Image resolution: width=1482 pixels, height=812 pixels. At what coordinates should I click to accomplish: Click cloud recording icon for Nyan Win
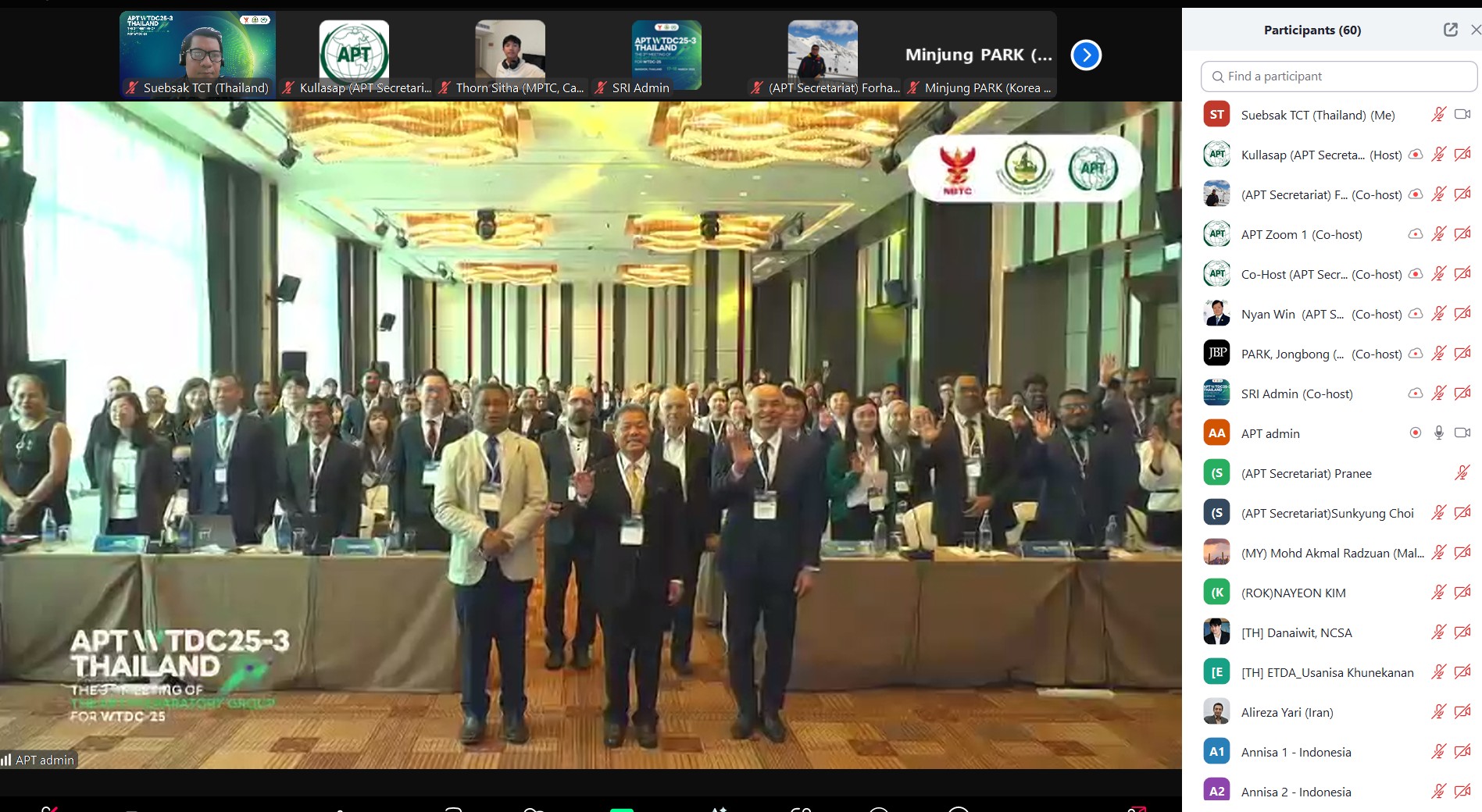[1415, 314]
